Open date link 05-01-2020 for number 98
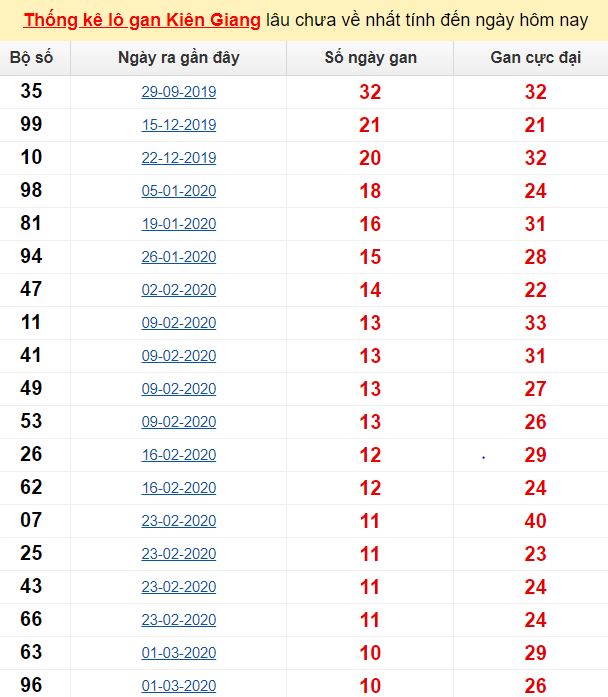608x697 pixels. pos(179,191)
